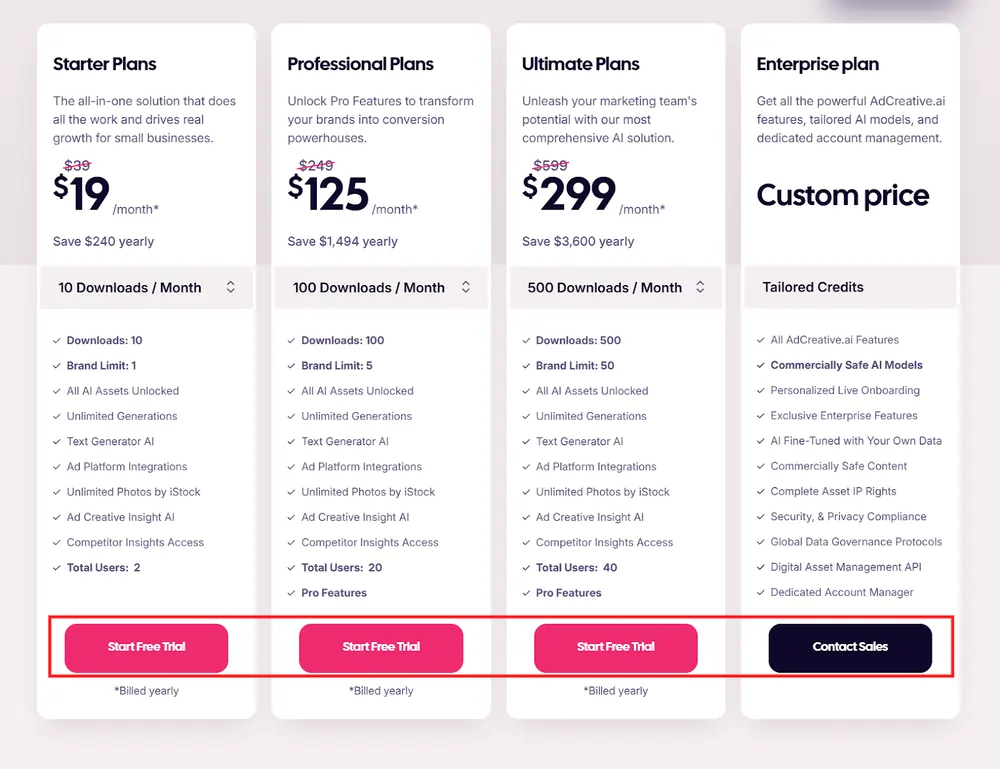Start free trial for Professional plan
Image resolution: width=1000 pixels, height=769 pixels.
click(380, 648)
